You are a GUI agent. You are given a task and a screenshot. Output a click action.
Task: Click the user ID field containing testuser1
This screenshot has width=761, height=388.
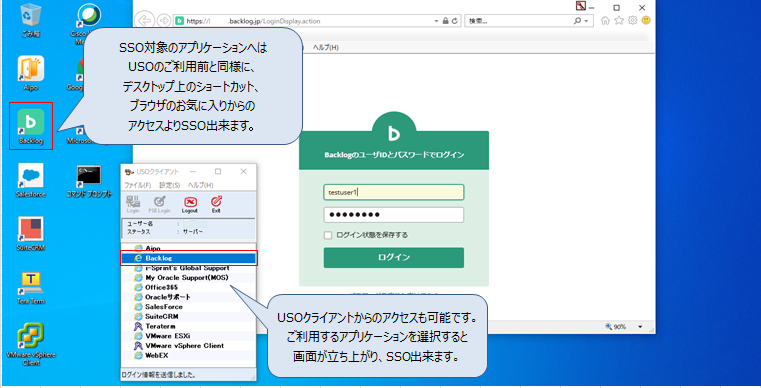pos(394,192)
